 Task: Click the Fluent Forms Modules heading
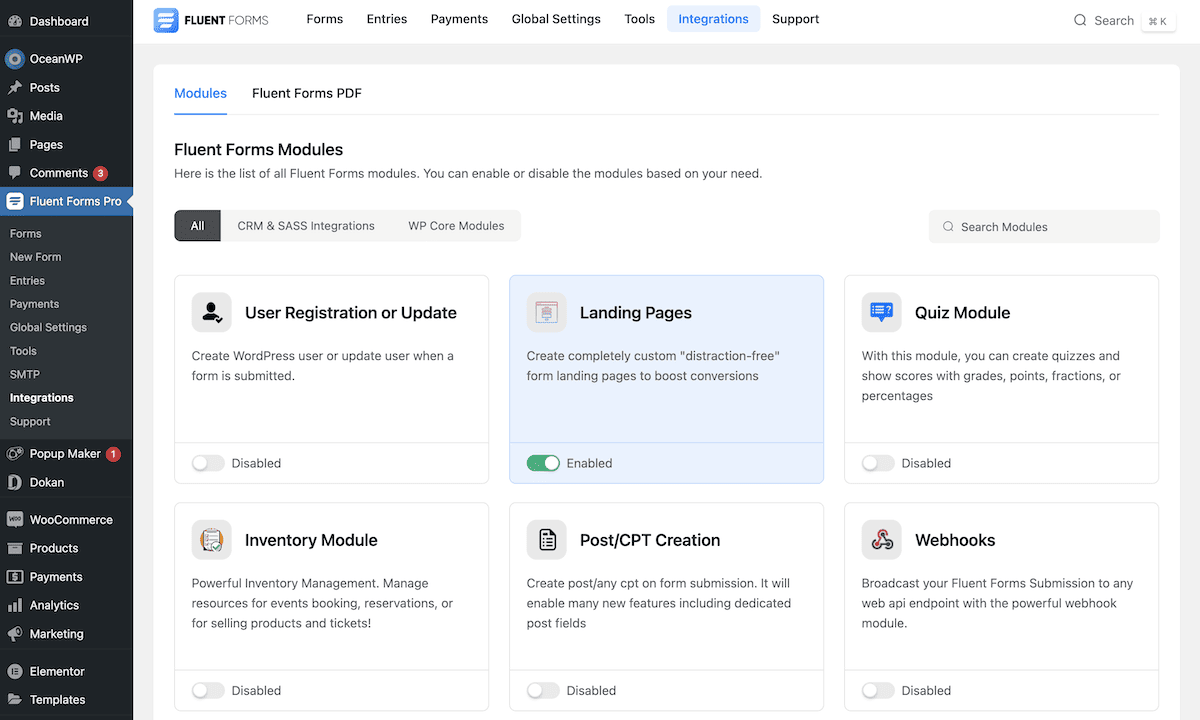coord(259,150)
